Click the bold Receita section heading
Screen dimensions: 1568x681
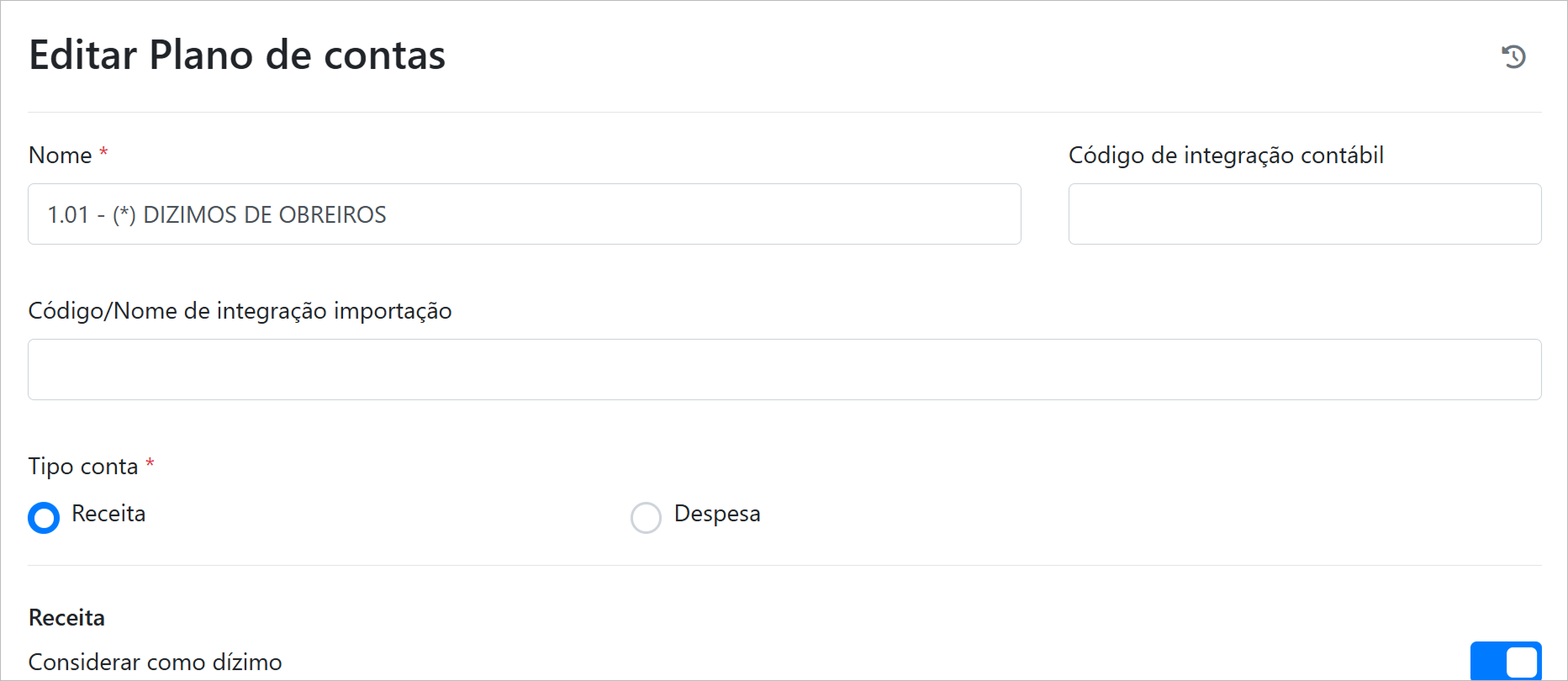(x=66, y=618)
